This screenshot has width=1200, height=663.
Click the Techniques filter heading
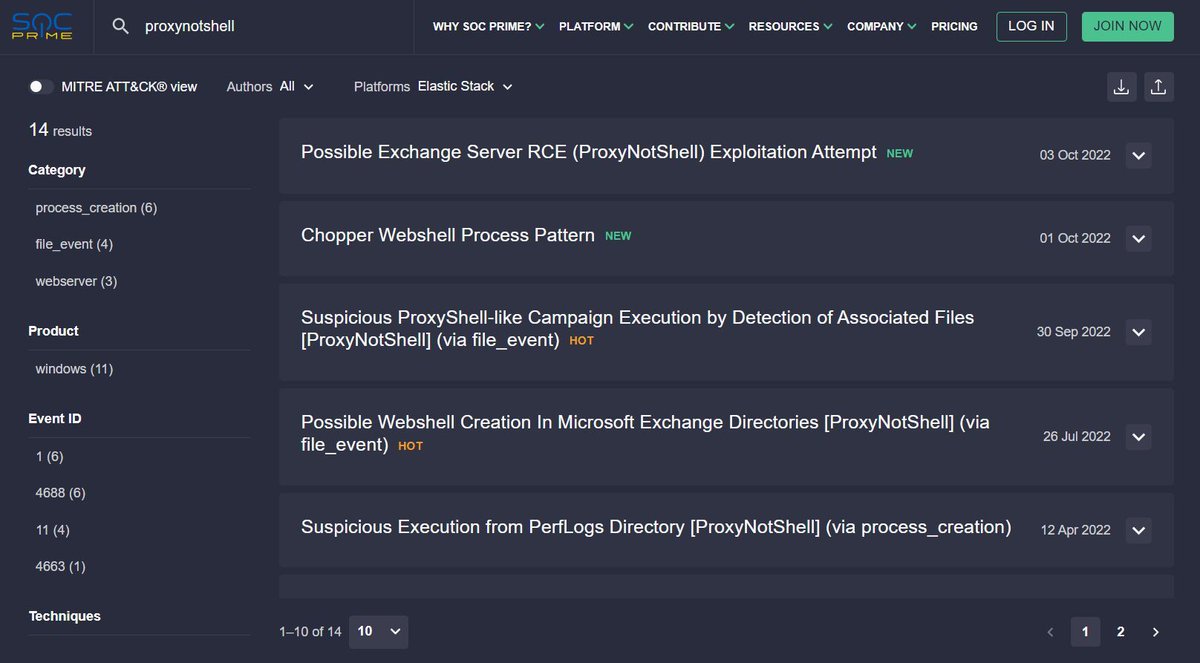[x=65, y=616]
